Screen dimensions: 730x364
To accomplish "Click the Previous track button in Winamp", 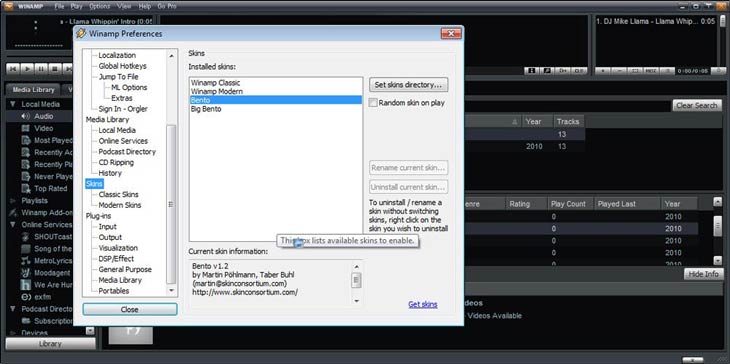I will 13,69.
